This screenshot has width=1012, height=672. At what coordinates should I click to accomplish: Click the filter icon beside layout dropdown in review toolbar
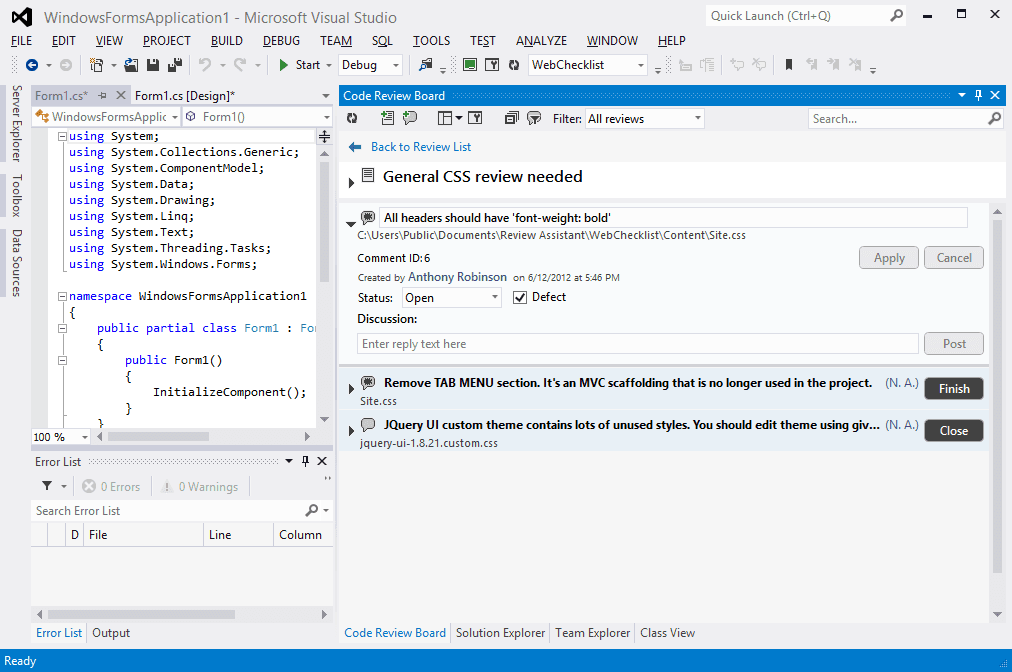click(x=475, y=118)
